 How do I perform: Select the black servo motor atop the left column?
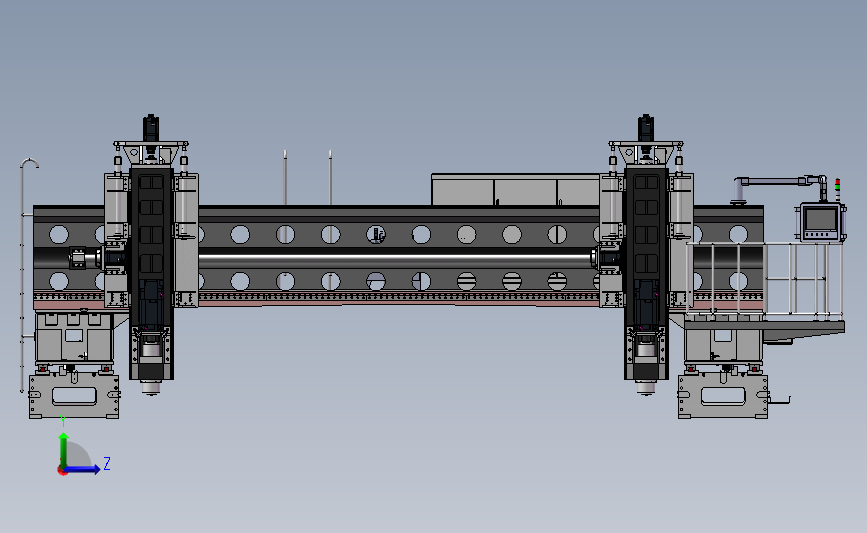point(151,128)
